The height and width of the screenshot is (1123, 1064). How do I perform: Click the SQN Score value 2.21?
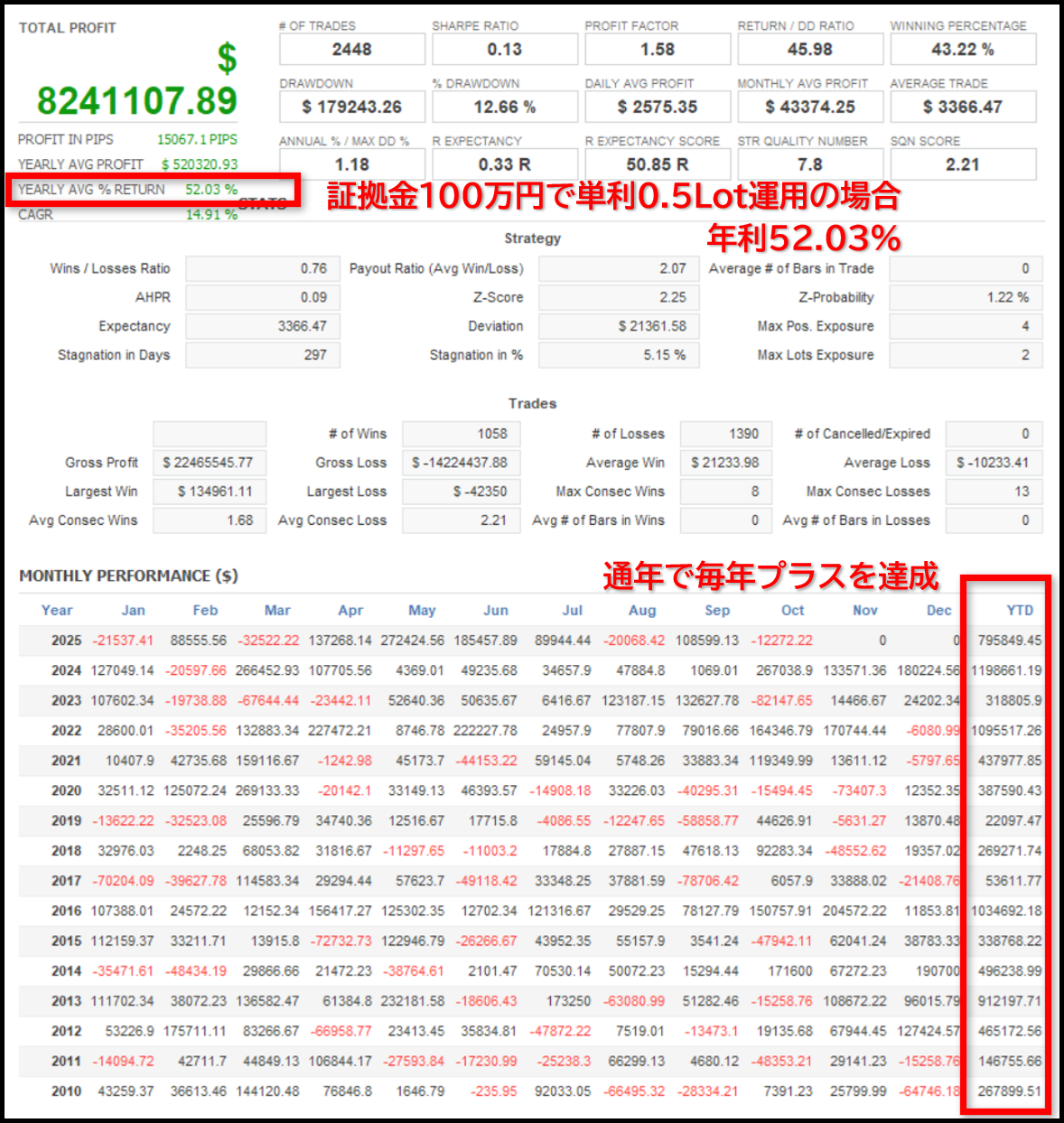click(963, 164)
